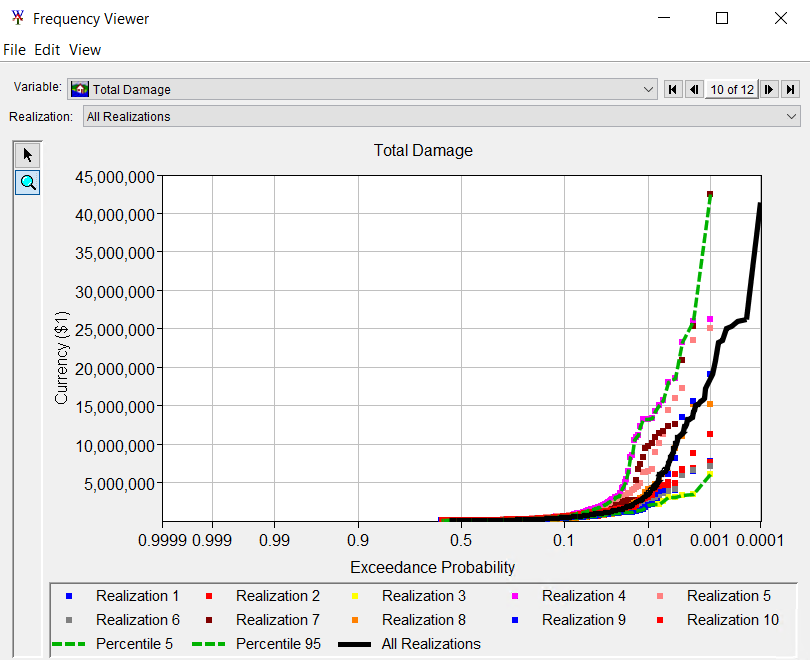810x660 pixels.
Task: Click the 10 of 12 index field
Action: (731, 90)
